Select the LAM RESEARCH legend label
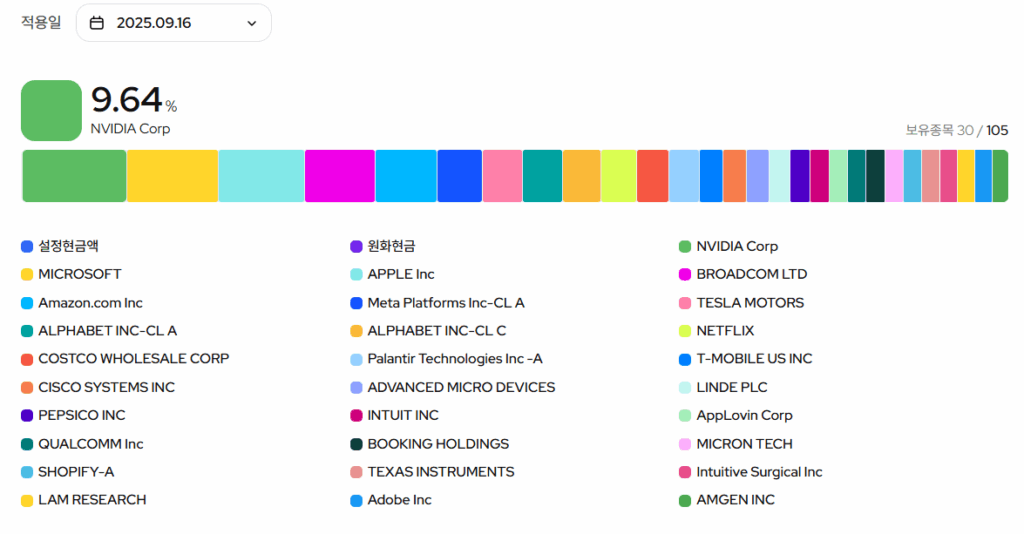The height and width of the screenshot is (534, 1024). point(92,499)
